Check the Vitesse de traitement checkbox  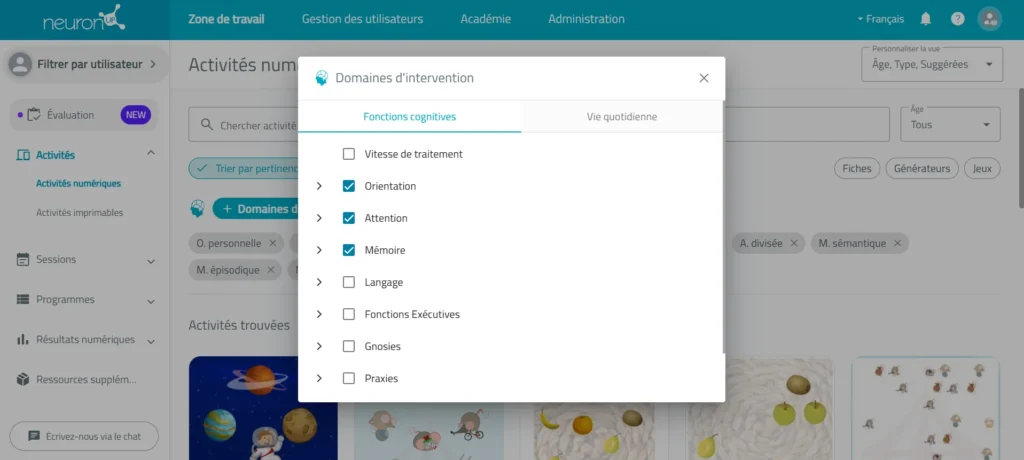click(349, 154)
